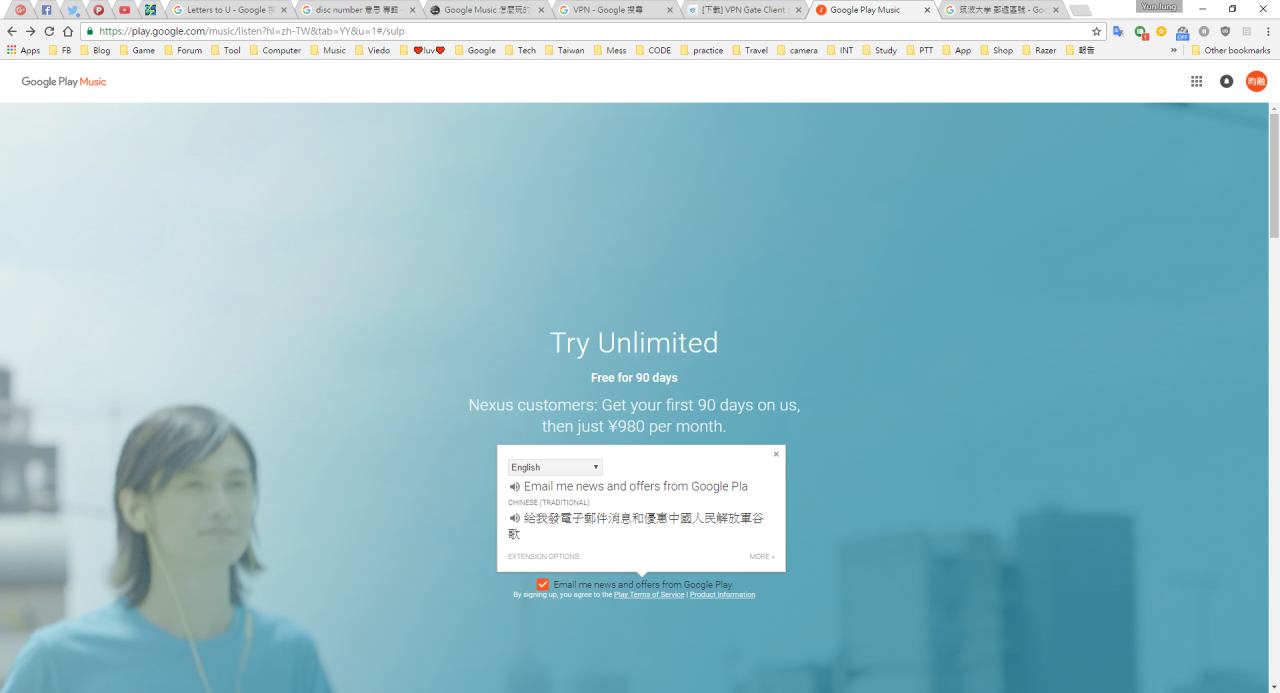Click yellow star extension icon
Image resolution: width=1280 pixels, height=693 pixels.
[1161, 31]
